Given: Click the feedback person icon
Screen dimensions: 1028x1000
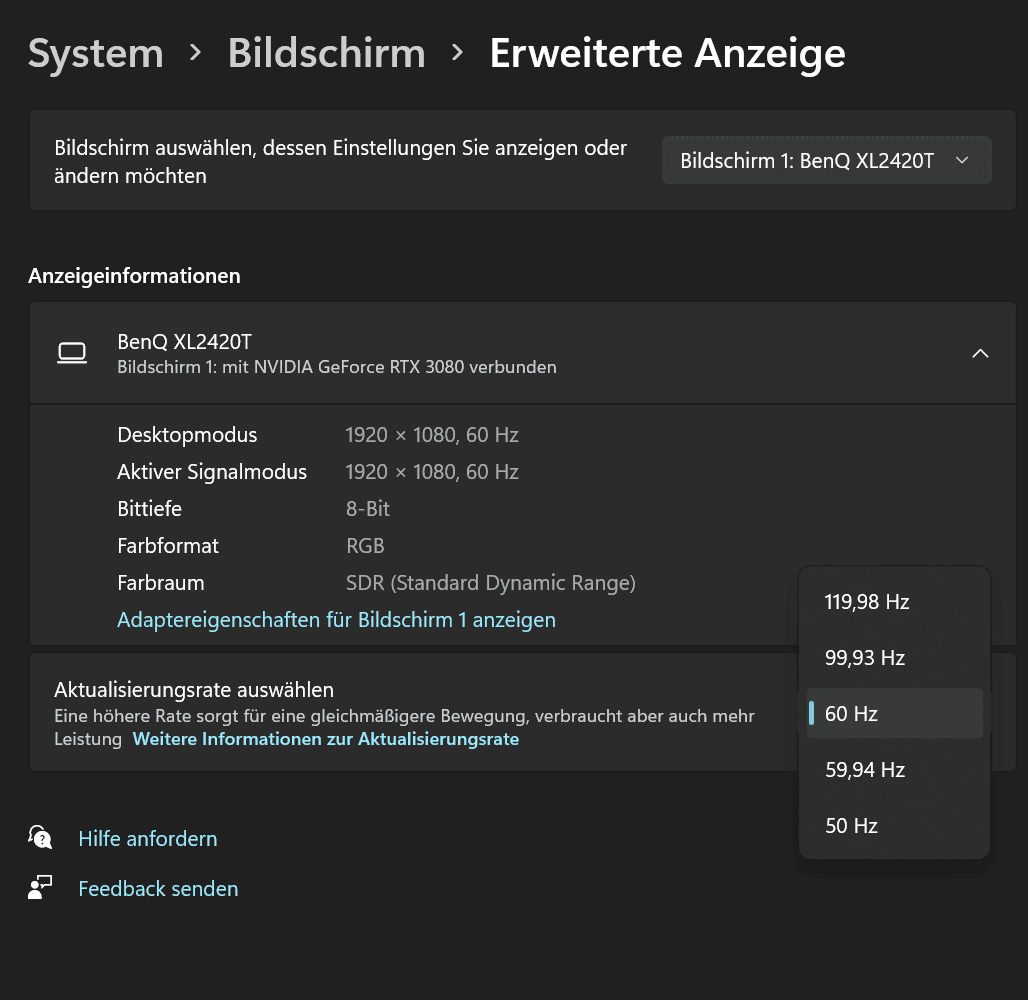Looking at the screenshot, I should click(40, 887).
